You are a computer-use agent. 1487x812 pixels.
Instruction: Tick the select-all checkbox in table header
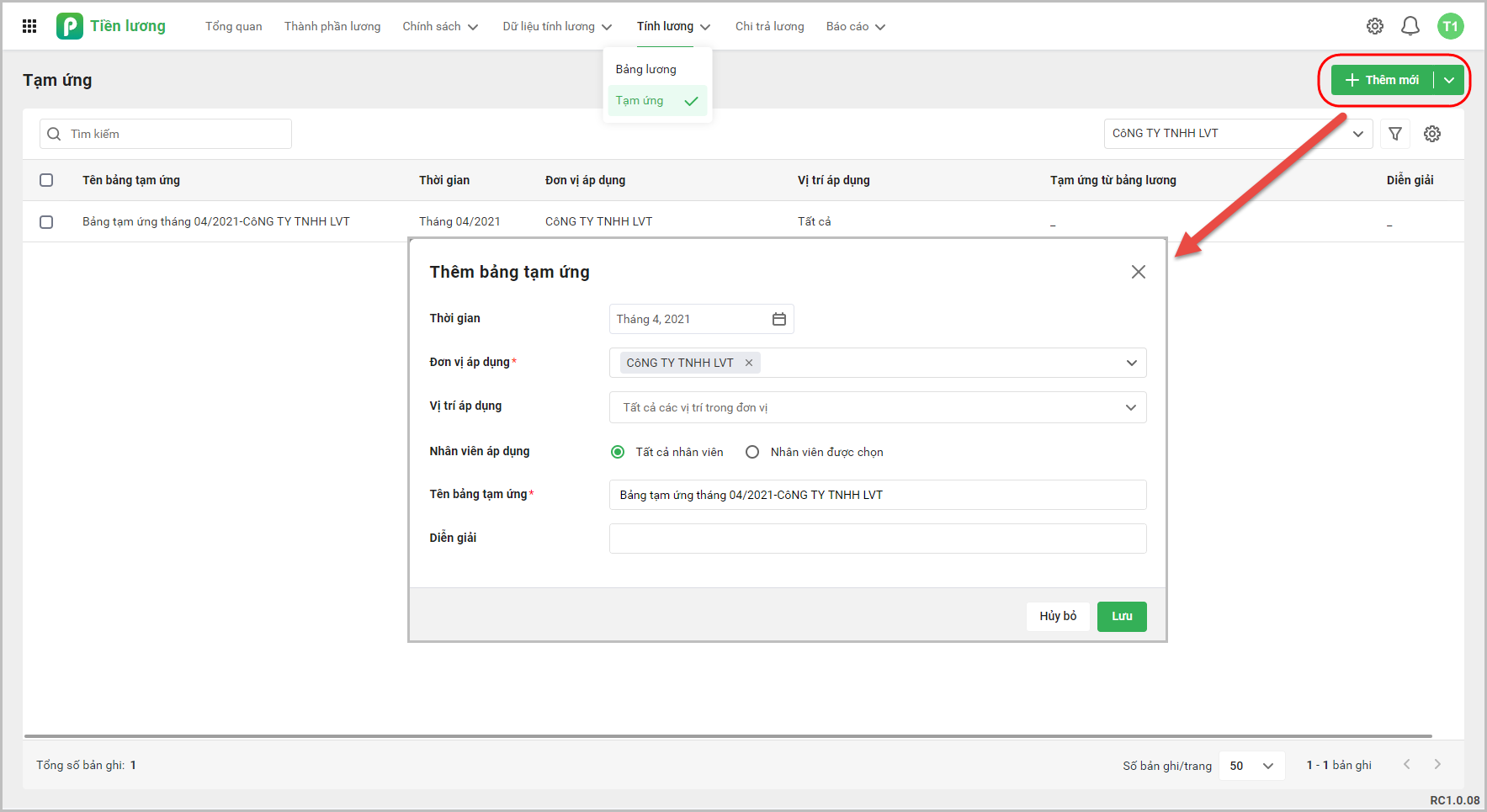46,180
